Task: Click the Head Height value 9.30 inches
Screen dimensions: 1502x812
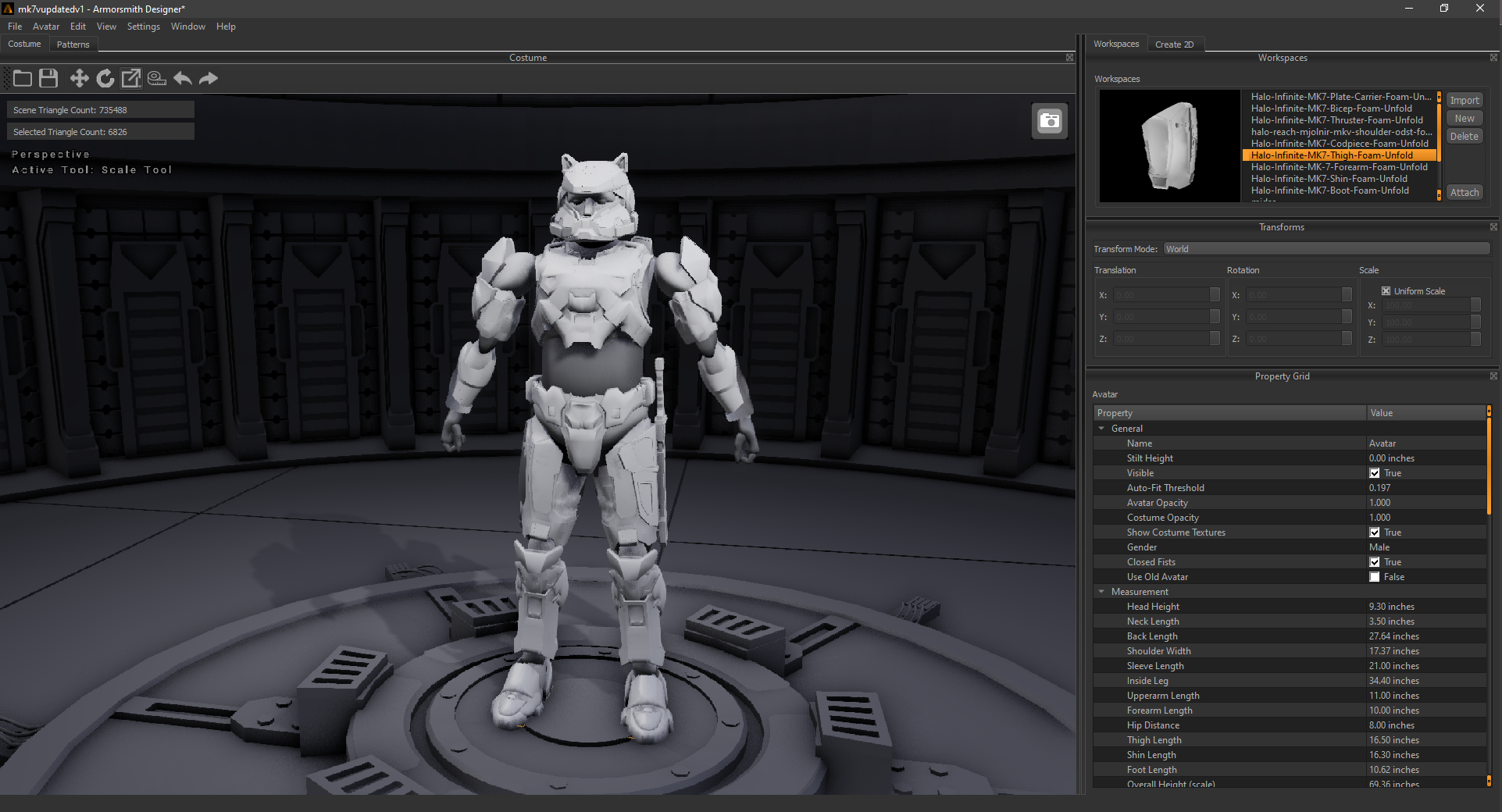Action: 1391,607
